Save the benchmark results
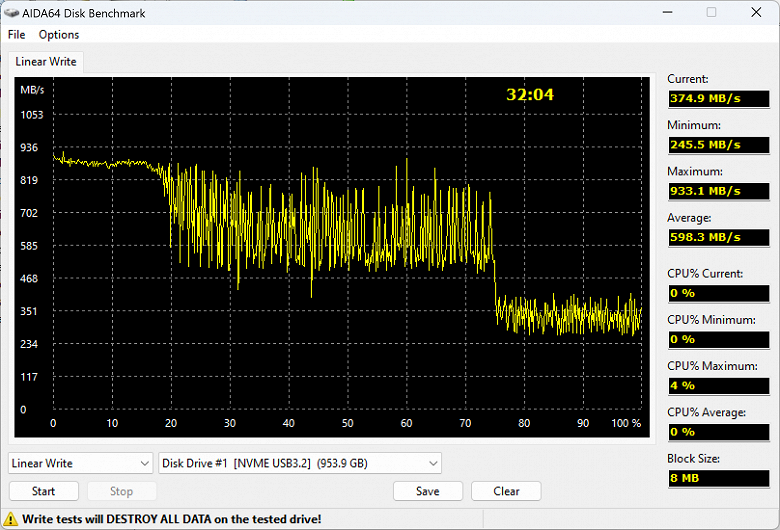The width and height of the screenshot is (780, 530). [428, 491]
